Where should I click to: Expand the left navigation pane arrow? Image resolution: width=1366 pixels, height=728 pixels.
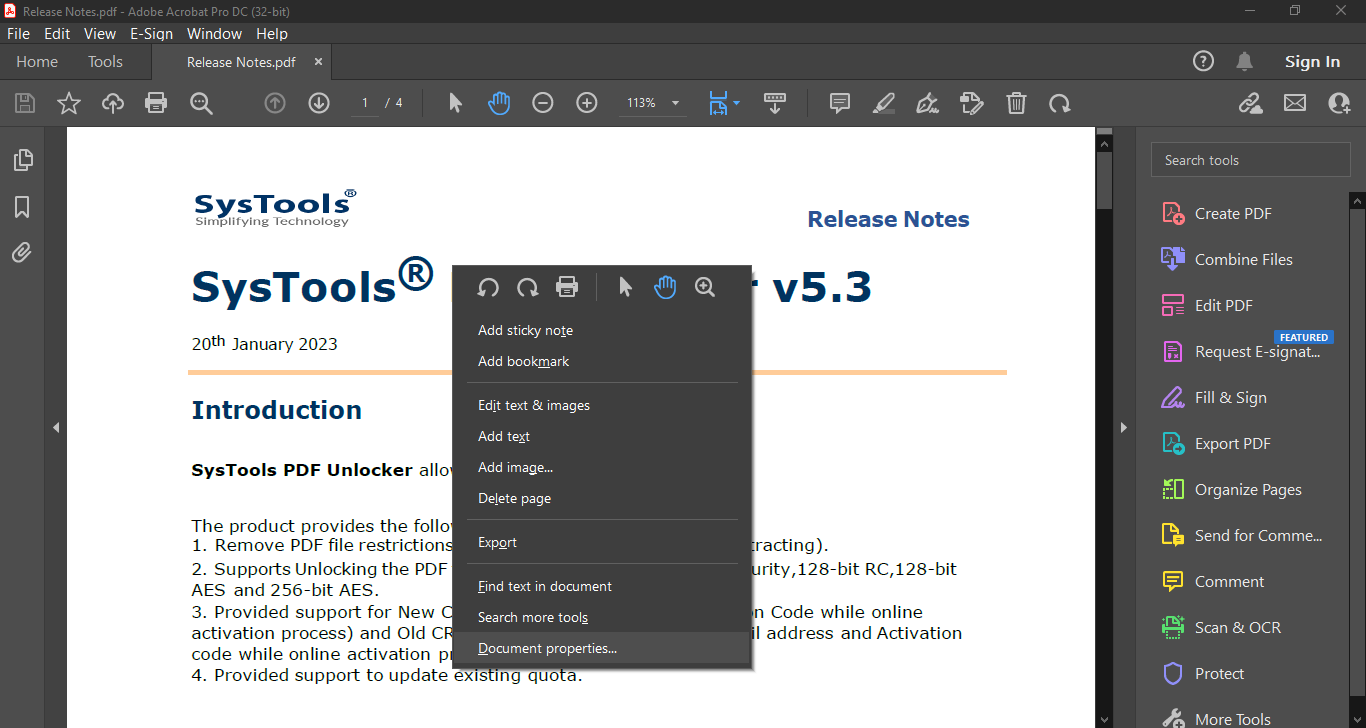click(x=56, y=427)
